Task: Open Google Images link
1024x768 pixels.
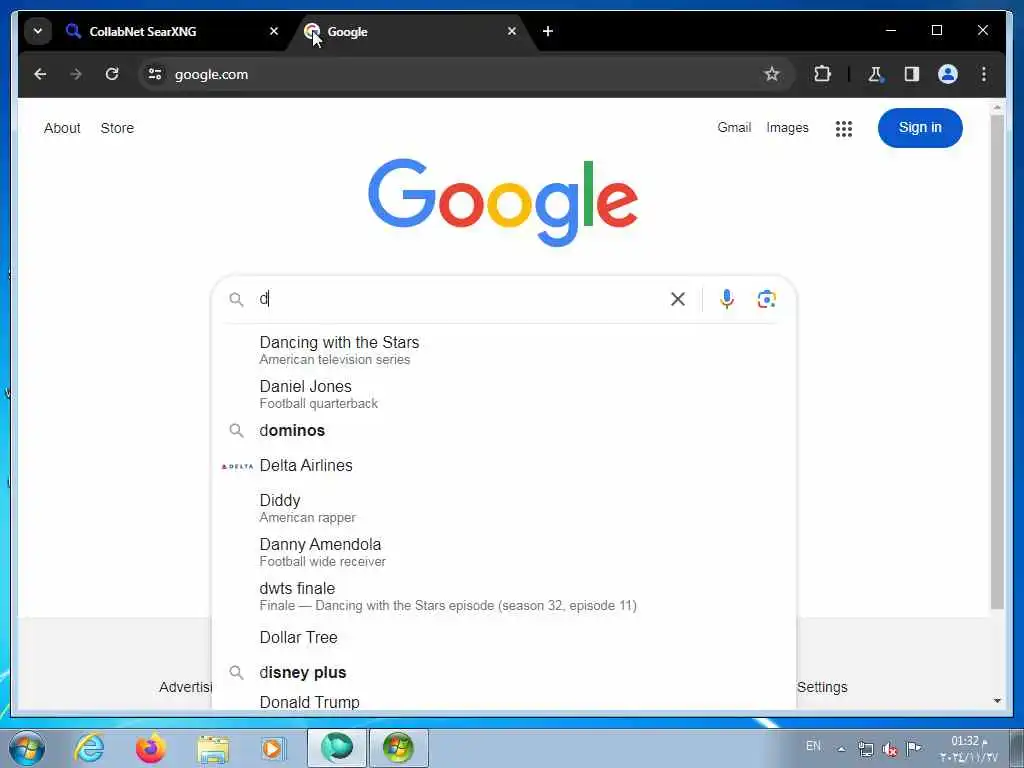Action: point(787,127)
